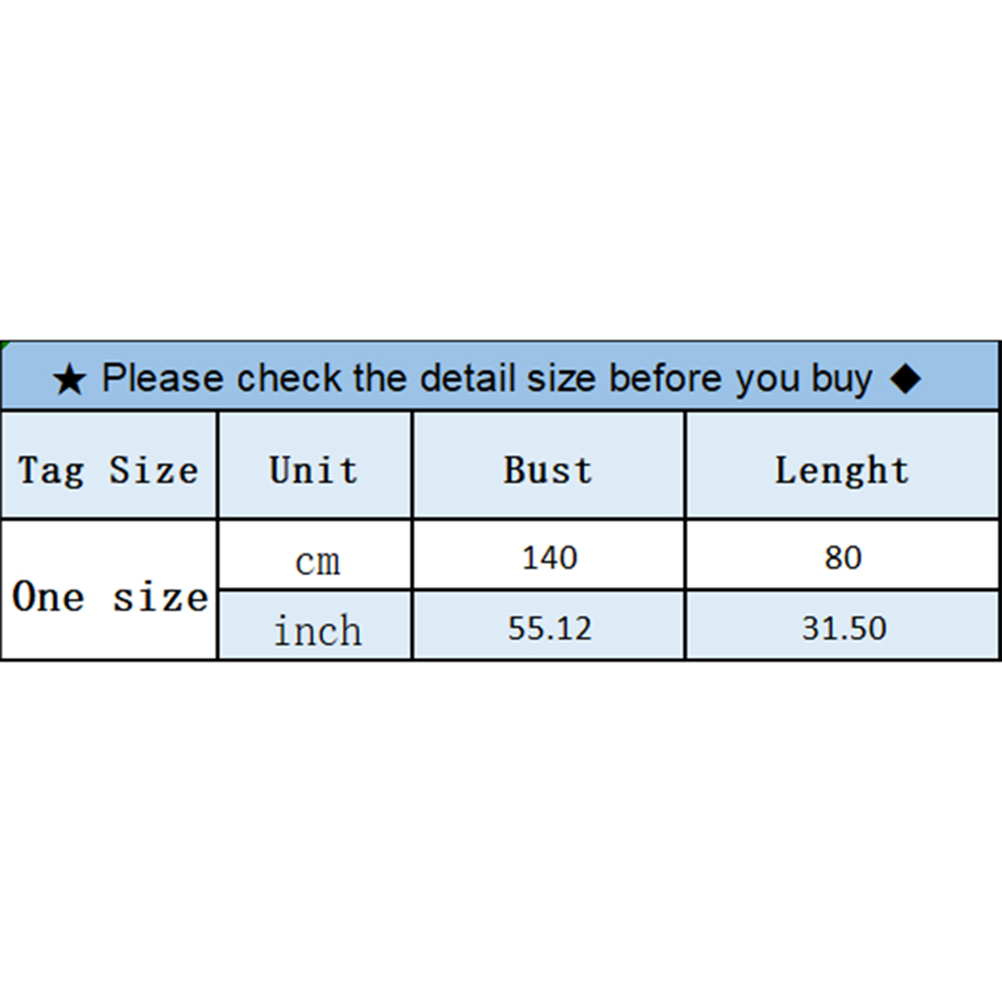Click the "cm" unit cell

click(x=317, y=561)
